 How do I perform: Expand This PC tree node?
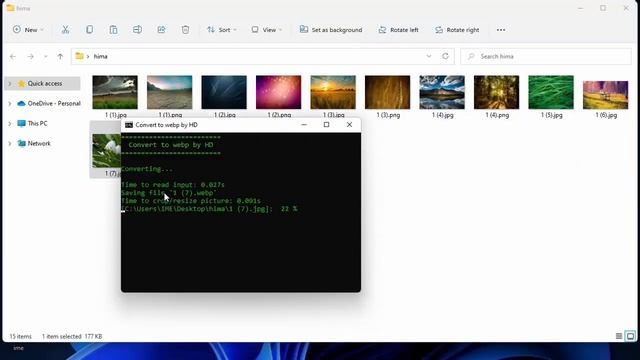coord(10,123)
